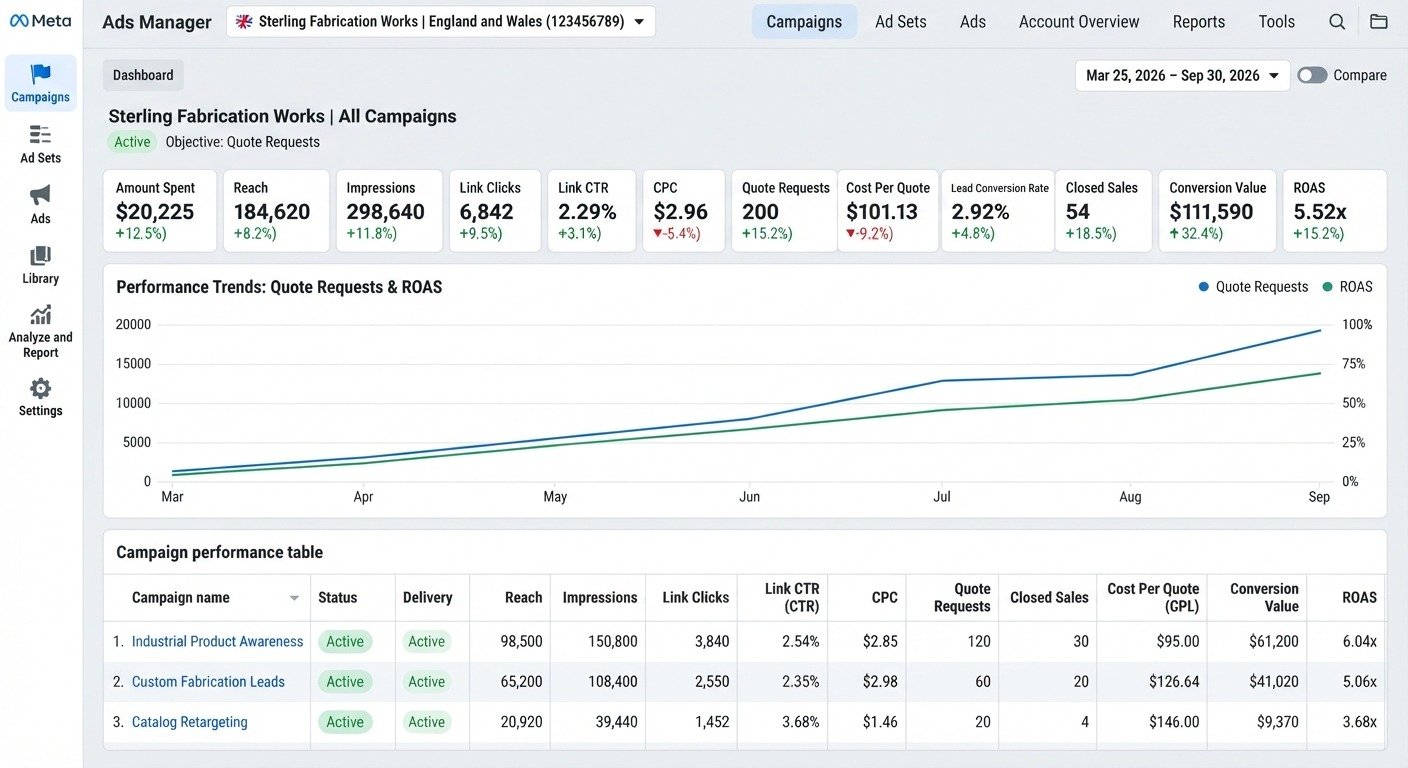The height and width of the screenshot is (768, 1408).
Task: Click the Conversion Value metric card
Action: 1218,211
